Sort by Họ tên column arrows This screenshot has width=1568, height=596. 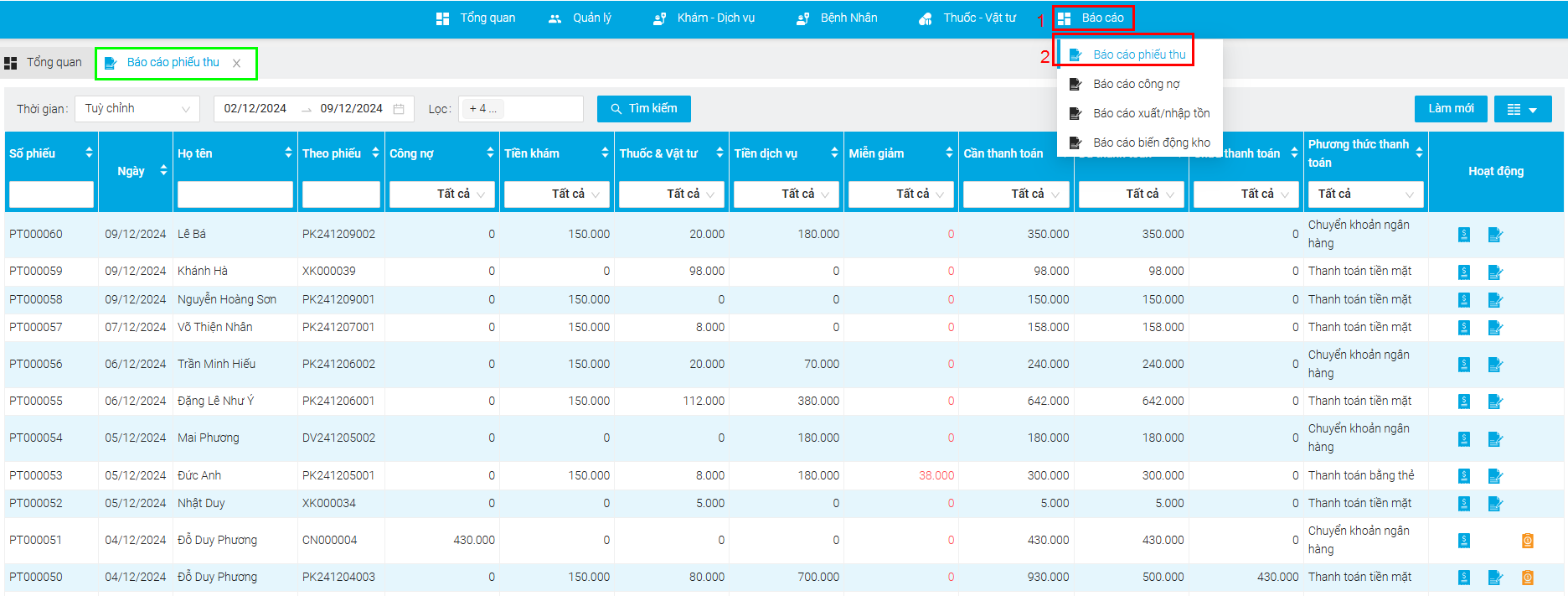click(288, 153)
